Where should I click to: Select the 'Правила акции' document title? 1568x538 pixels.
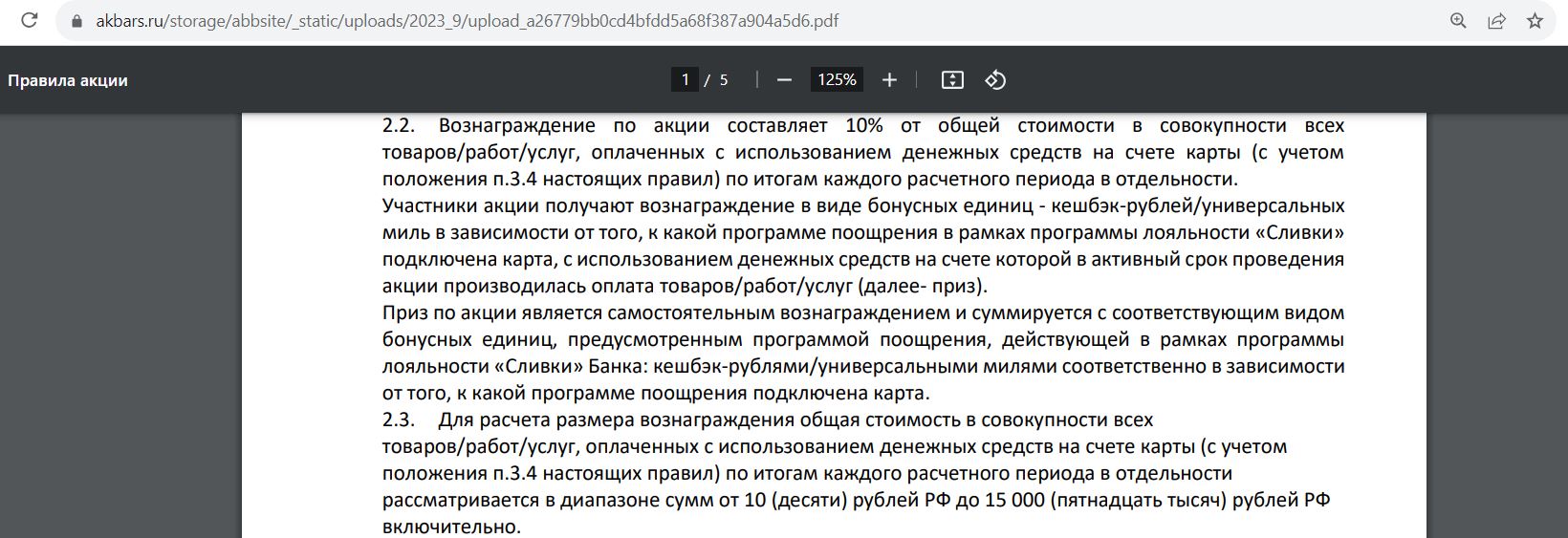[68, 80]
